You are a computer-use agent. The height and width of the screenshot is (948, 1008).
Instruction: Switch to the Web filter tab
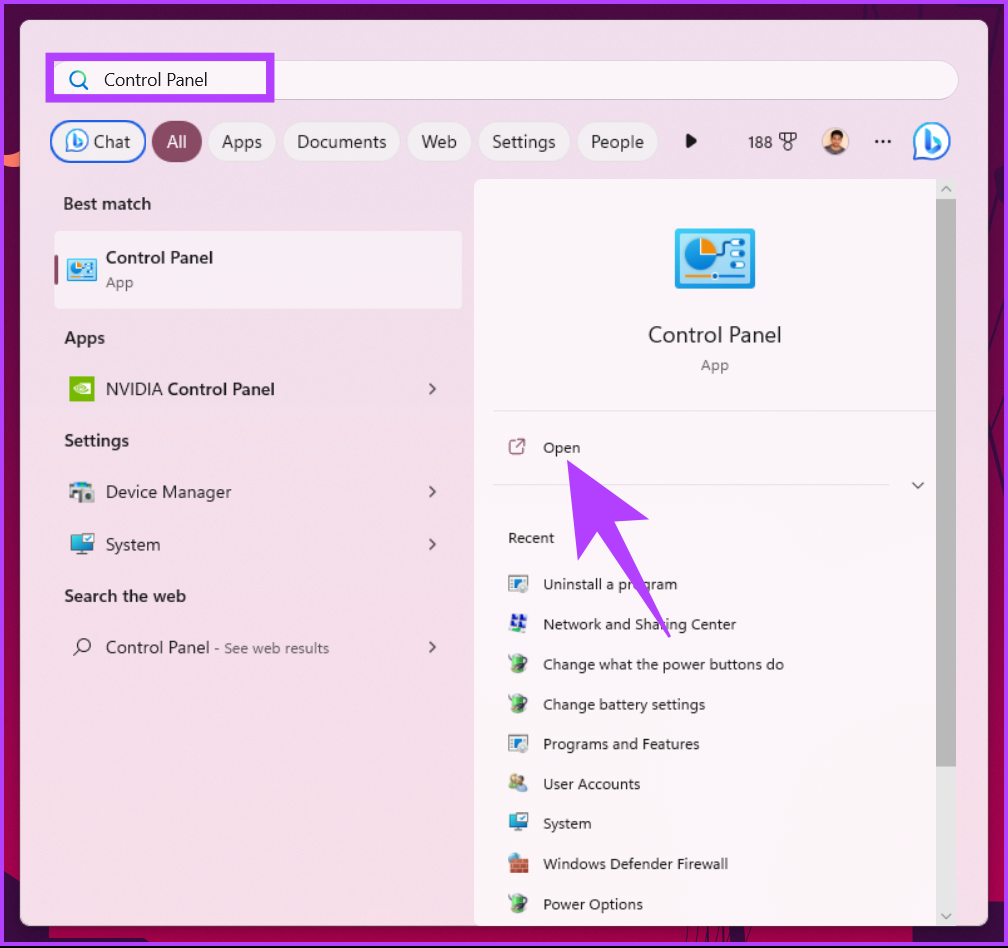439,141
